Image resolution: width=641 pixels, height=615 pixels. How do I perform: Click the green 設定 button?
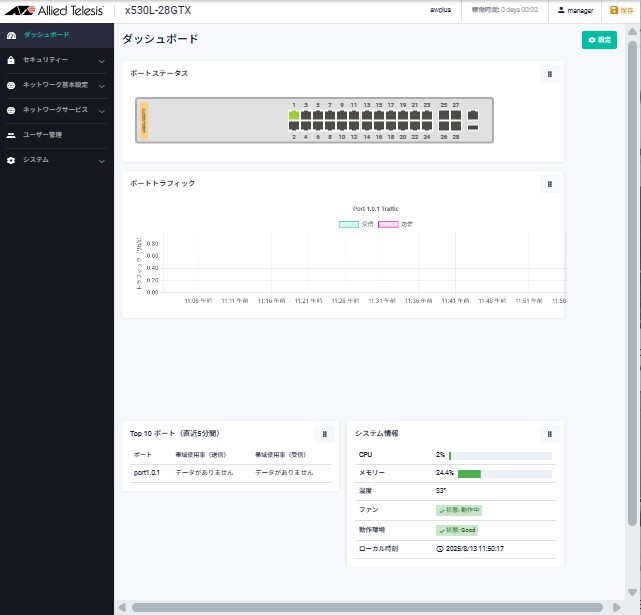point(599,40)
